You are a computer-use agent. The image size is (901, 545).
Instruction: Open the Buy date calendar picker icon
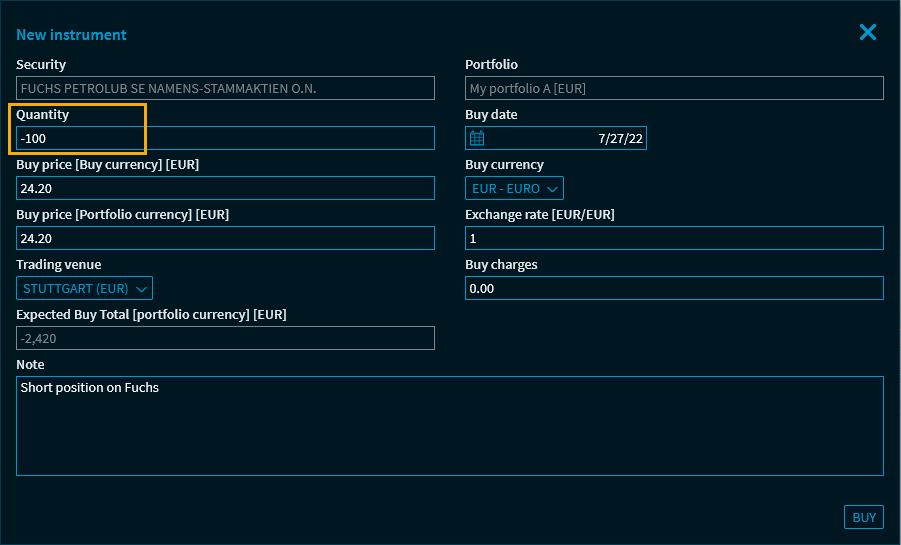click(477, 138)
